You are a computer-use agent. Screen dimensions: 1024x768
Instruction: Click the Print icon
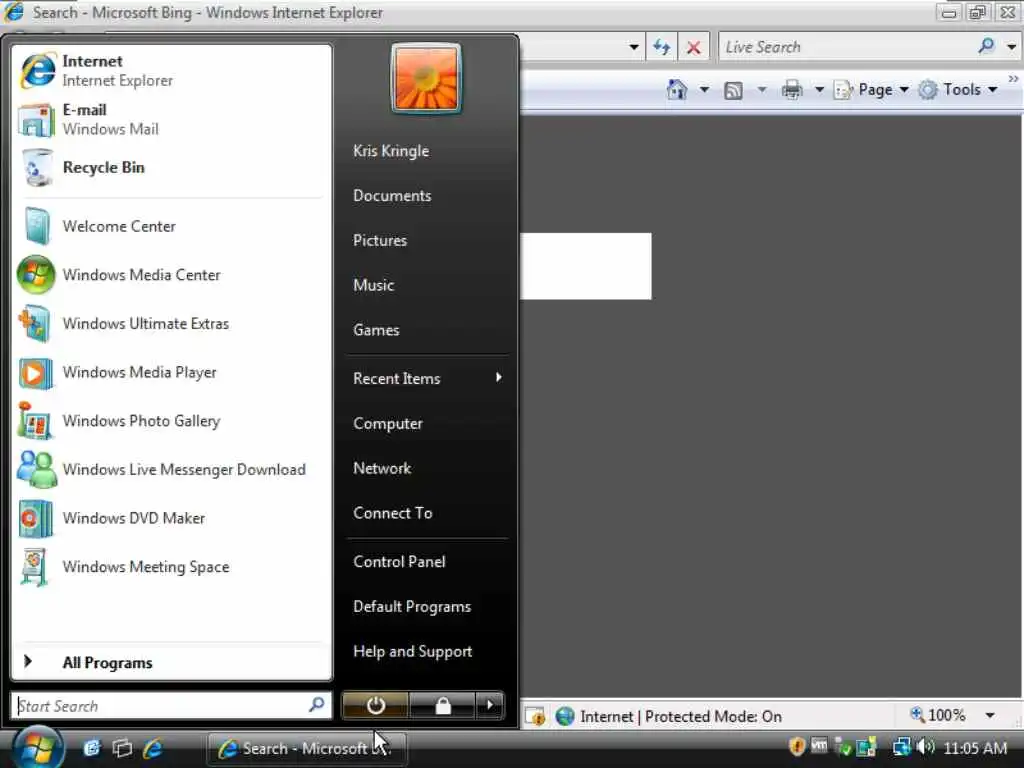[x=792, y=89]
